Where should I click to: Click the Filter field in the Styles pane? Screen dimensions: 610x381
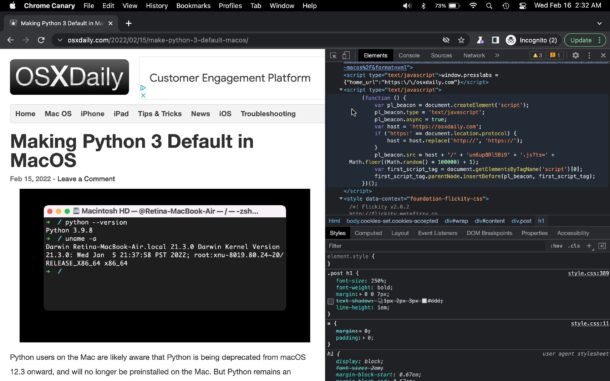pyautogui.click(x=436, y=246)
